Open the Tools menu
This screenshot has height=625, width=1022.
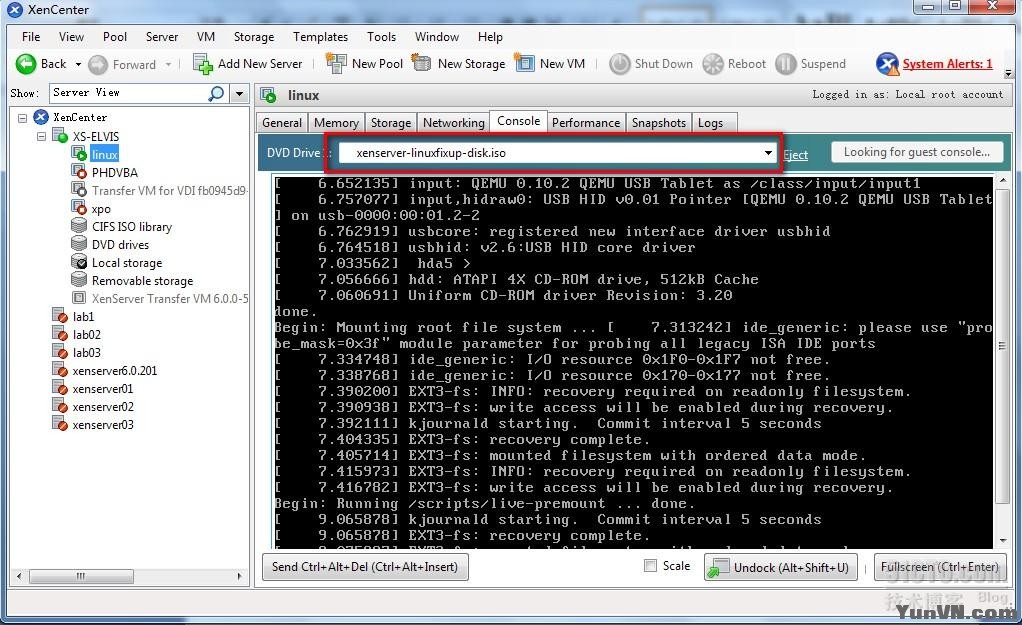point(381,36)
